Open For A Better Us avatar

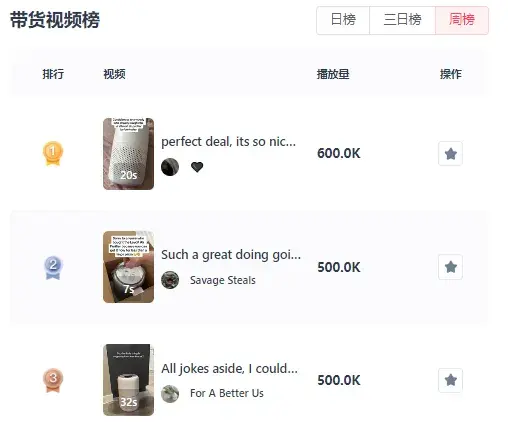tap(170, 394)
